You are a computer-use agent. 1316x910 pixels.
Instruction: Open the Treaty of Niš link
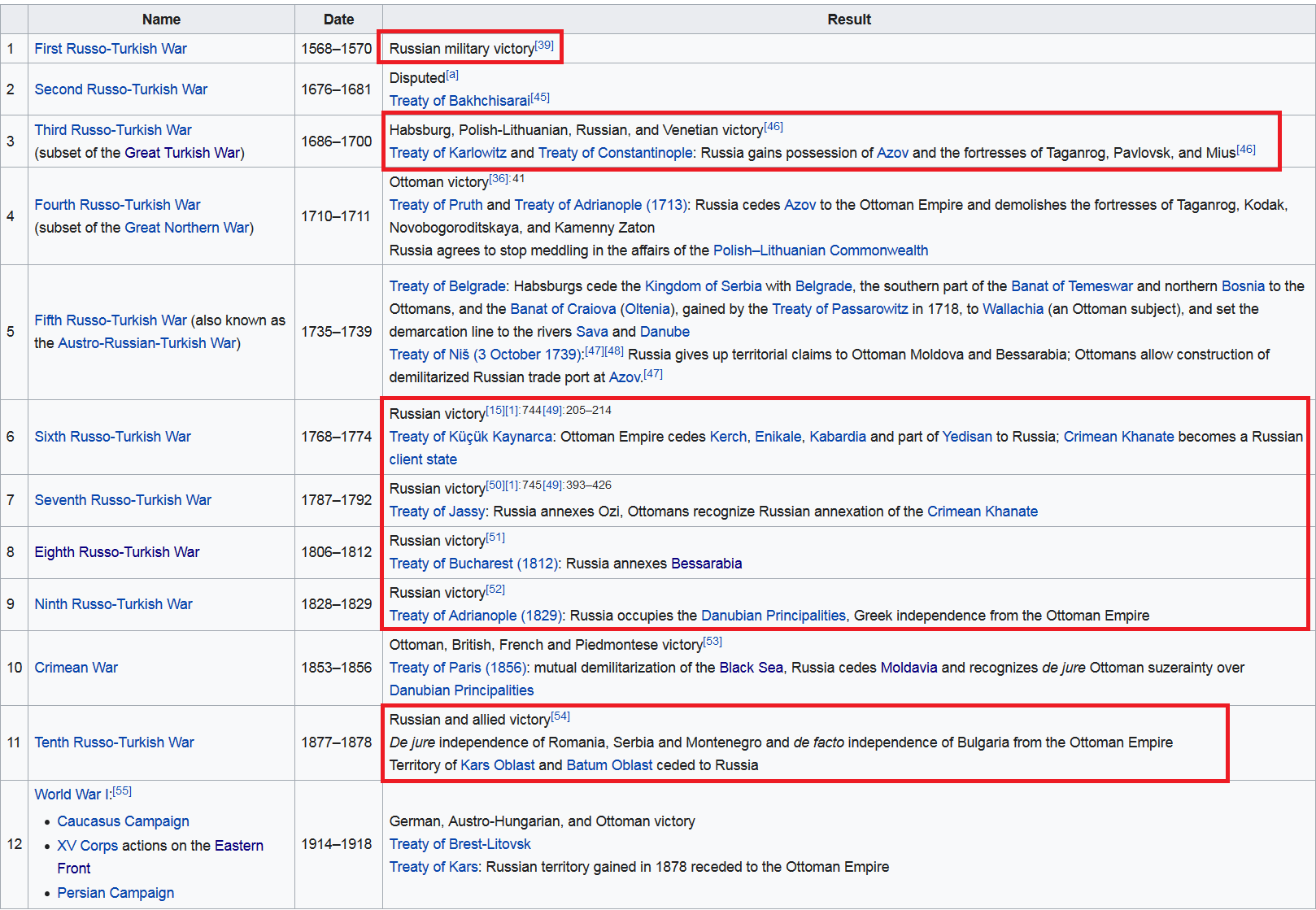485,355
